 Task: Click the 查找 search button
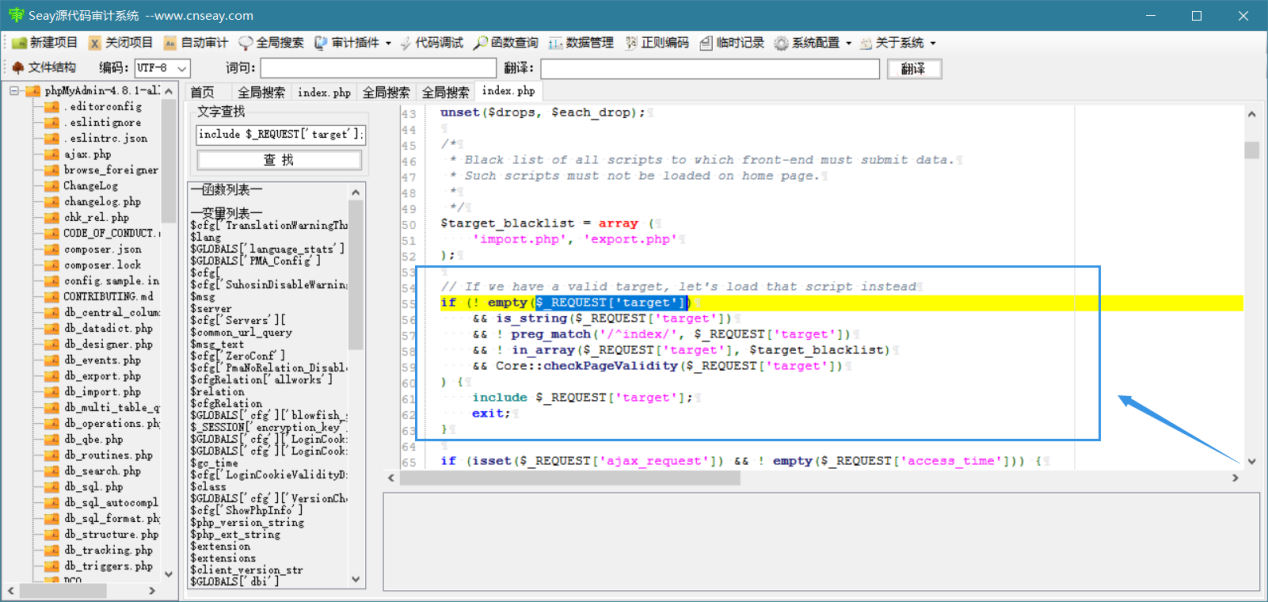[279, 160]
